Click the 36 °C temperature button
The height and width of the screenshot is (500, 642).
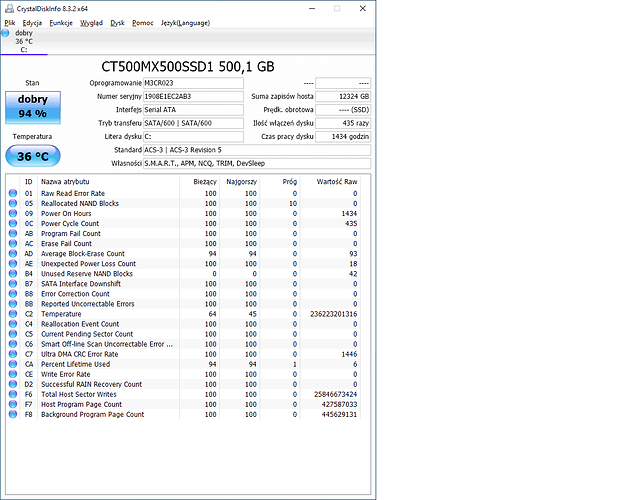[x=33, y=156]
